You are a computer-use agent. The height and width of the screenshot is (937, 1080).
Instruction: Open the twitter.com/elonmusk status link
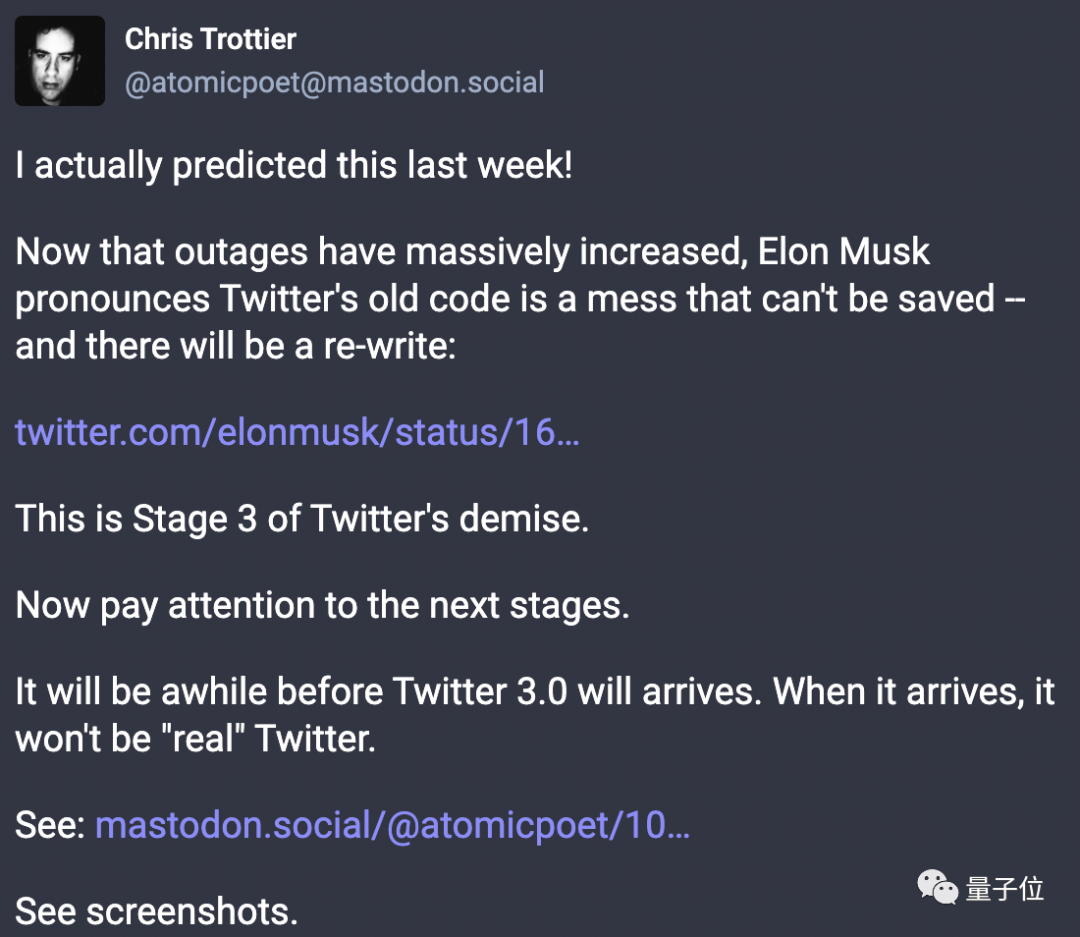[x=297, y=432]
